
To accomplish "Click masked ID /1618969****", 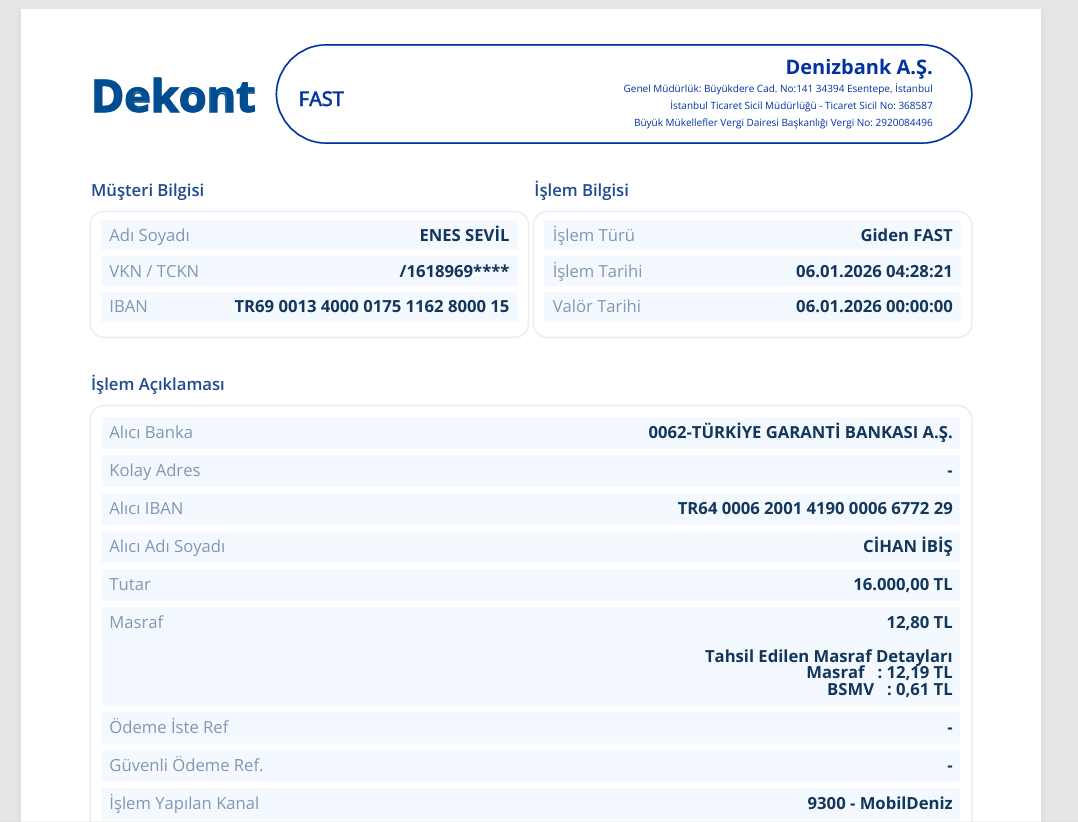I will point(454,271).
